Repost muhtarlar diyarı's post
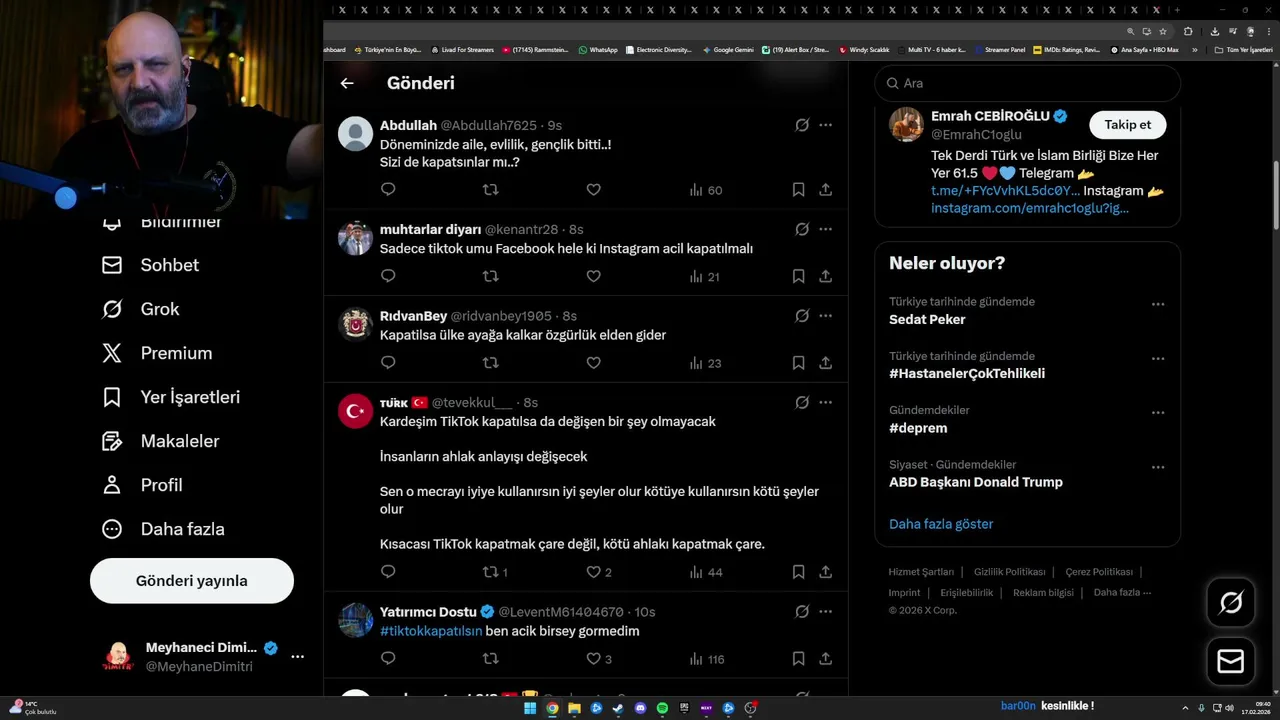This screenshot has height=720, width=1280. click(x=490, y=276)
